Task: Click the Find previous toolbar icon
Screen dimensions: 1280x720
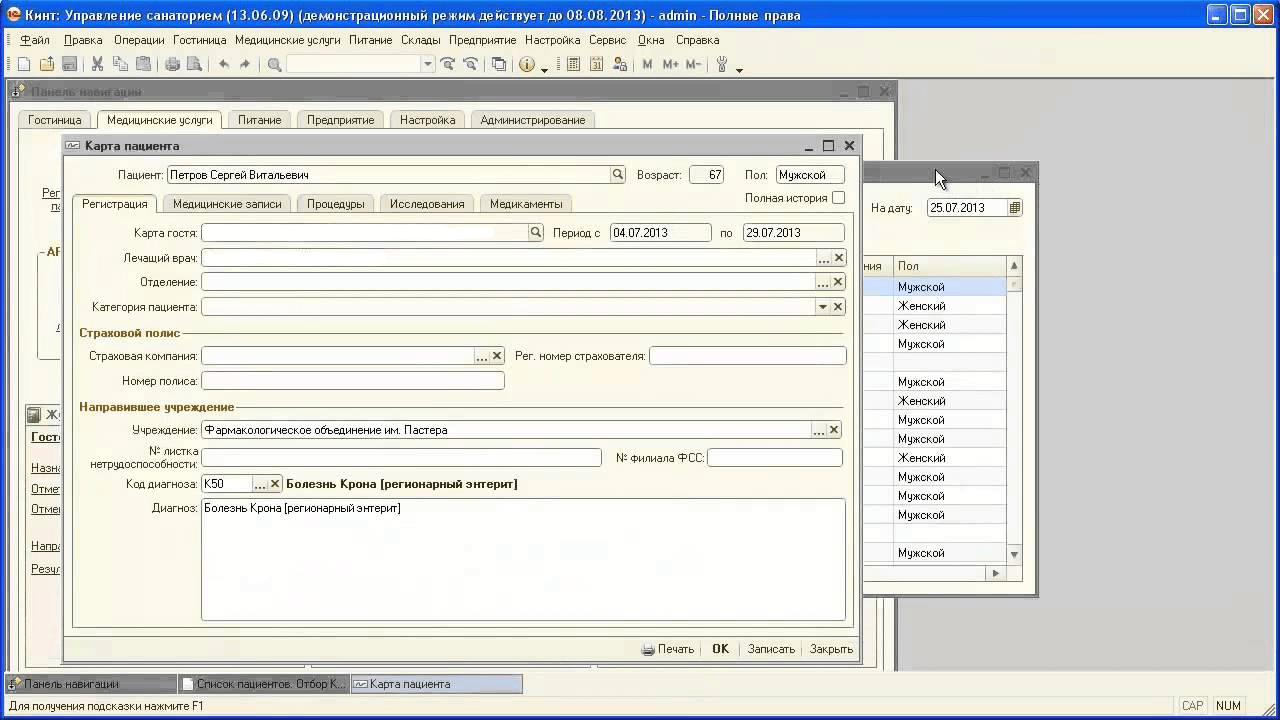Action: click(x=469, y=64)
